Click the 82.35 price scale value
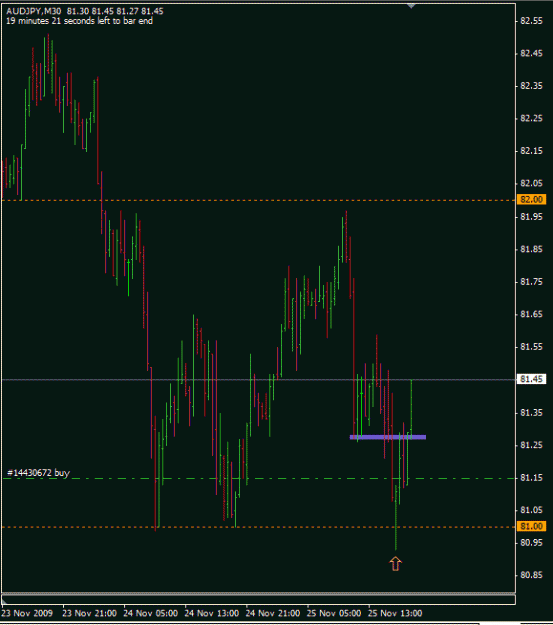Image resolution: width=553 pixels, height=625 pixels. [x=531, y=86]
